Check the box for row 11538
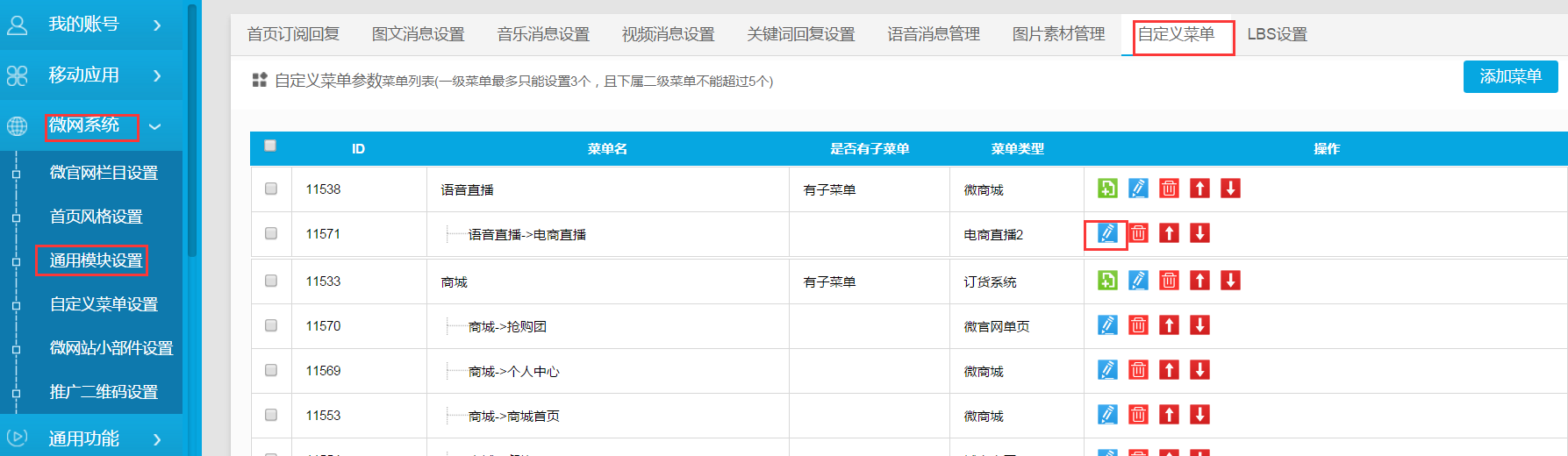The width and height of the screenshot is (1568, 456). (x=271, y=189)
